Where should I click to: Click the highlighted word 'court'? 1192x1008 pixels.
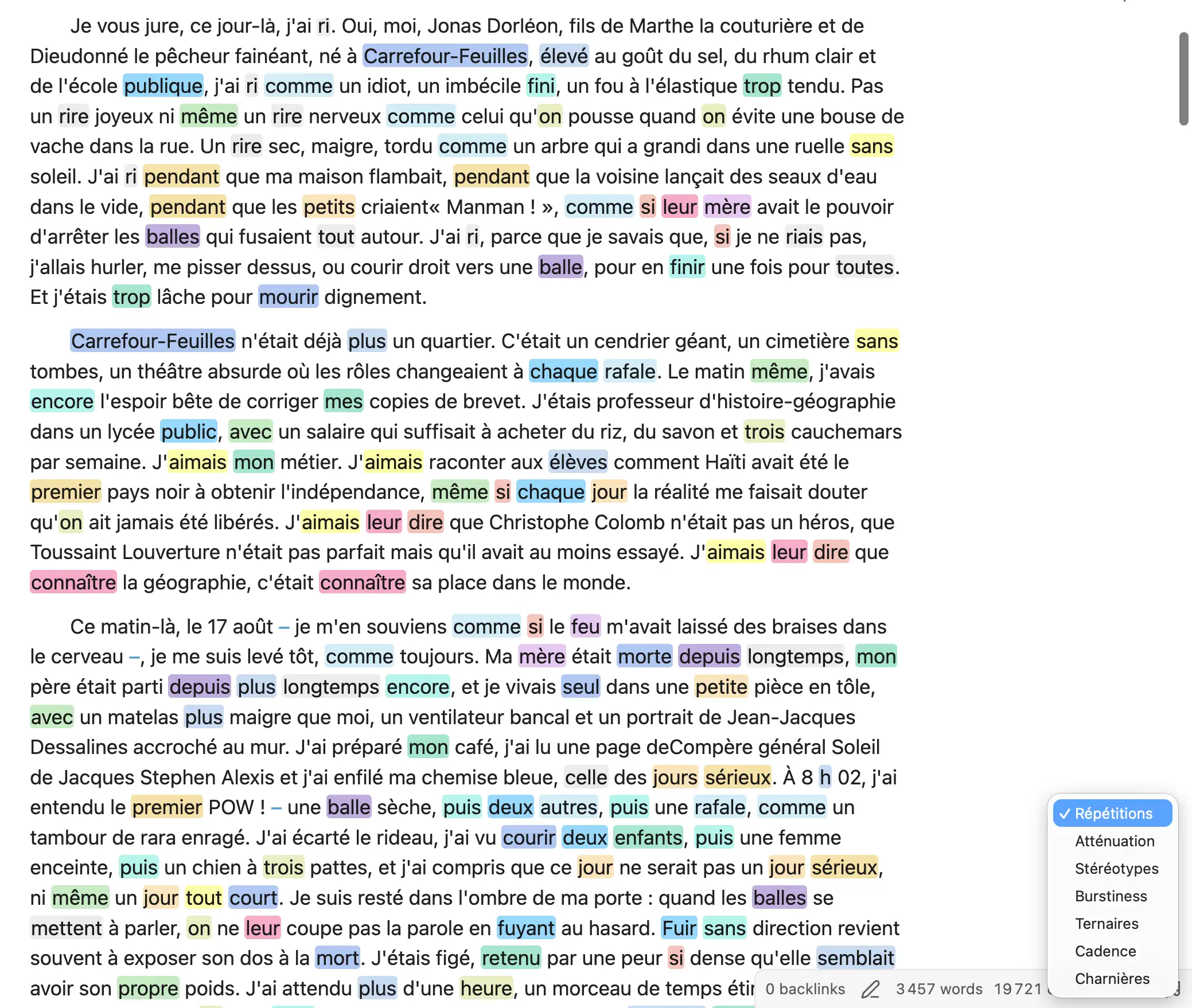(x=253, y=897)
